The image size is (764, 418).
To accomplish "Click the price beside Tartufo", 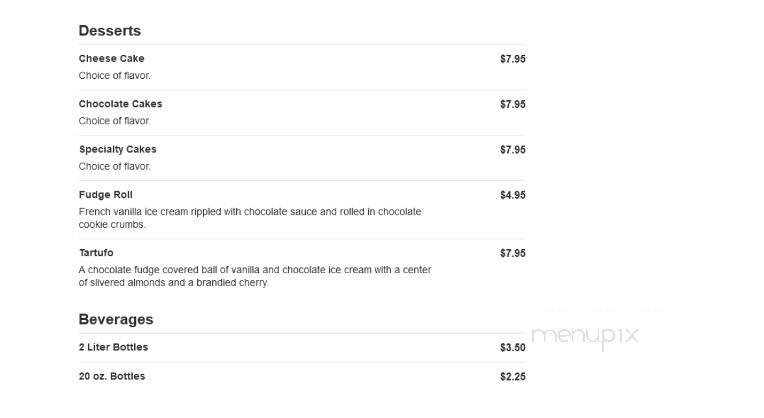I will [512, 253].
